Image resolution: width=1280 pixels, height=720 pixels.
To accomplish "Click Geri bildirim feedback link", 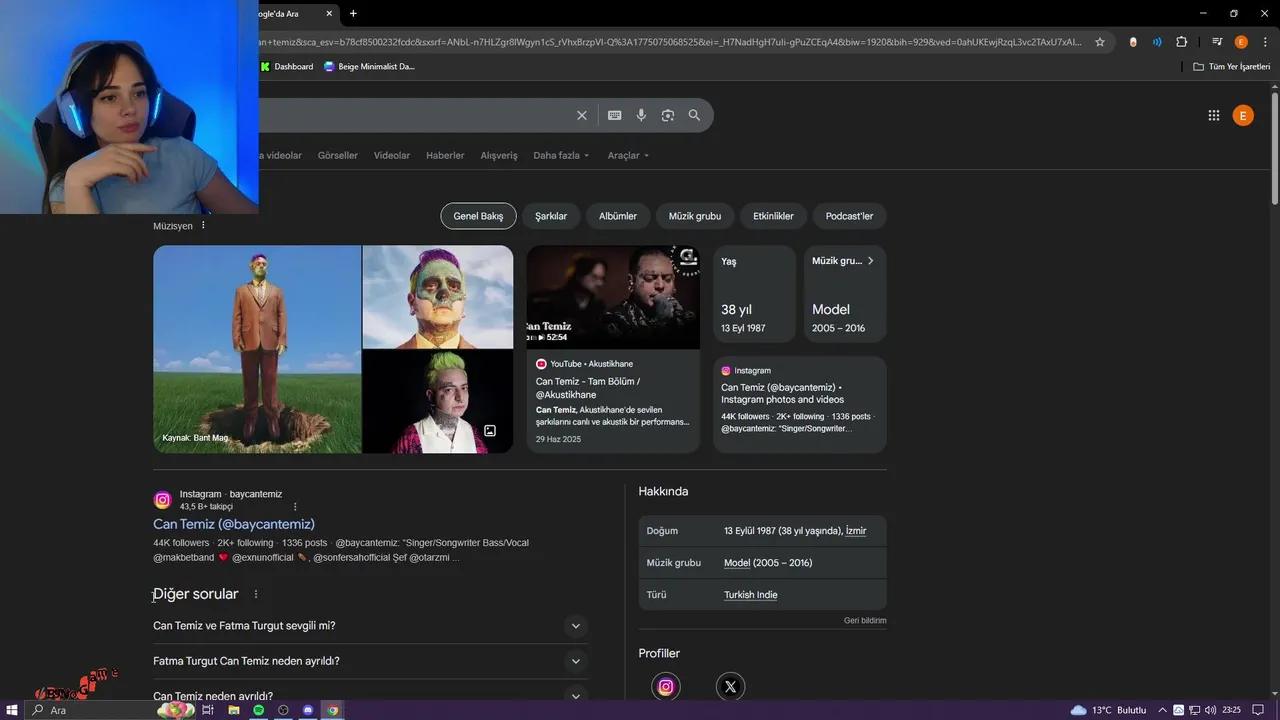I will [865, 621].
